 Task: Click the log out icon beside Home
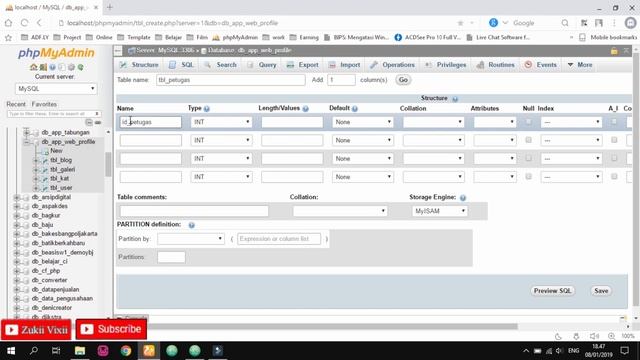pyautogui.click(x=43, y=67)
